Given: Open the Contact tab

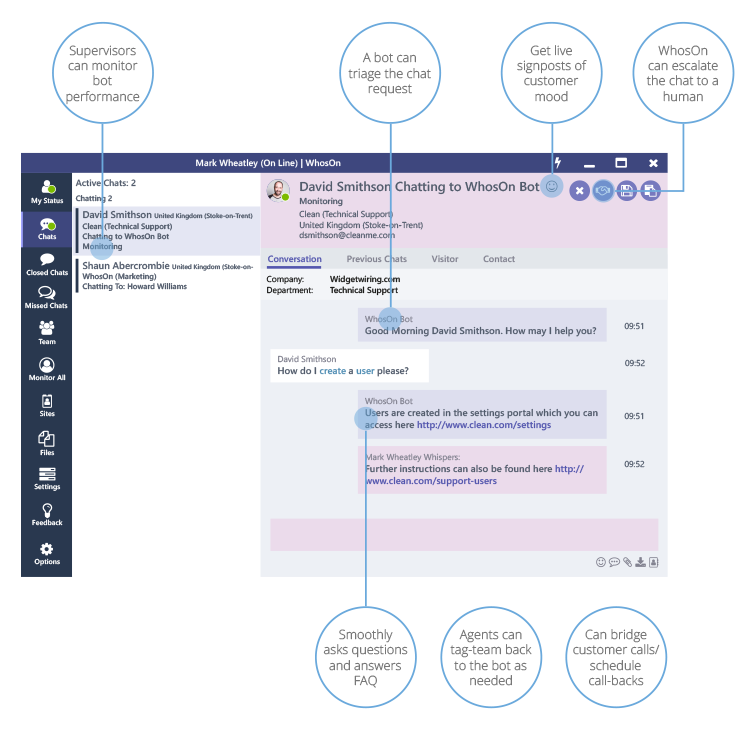Looking at the screenshot, I should pyautogui.click(x=499, y=259).
